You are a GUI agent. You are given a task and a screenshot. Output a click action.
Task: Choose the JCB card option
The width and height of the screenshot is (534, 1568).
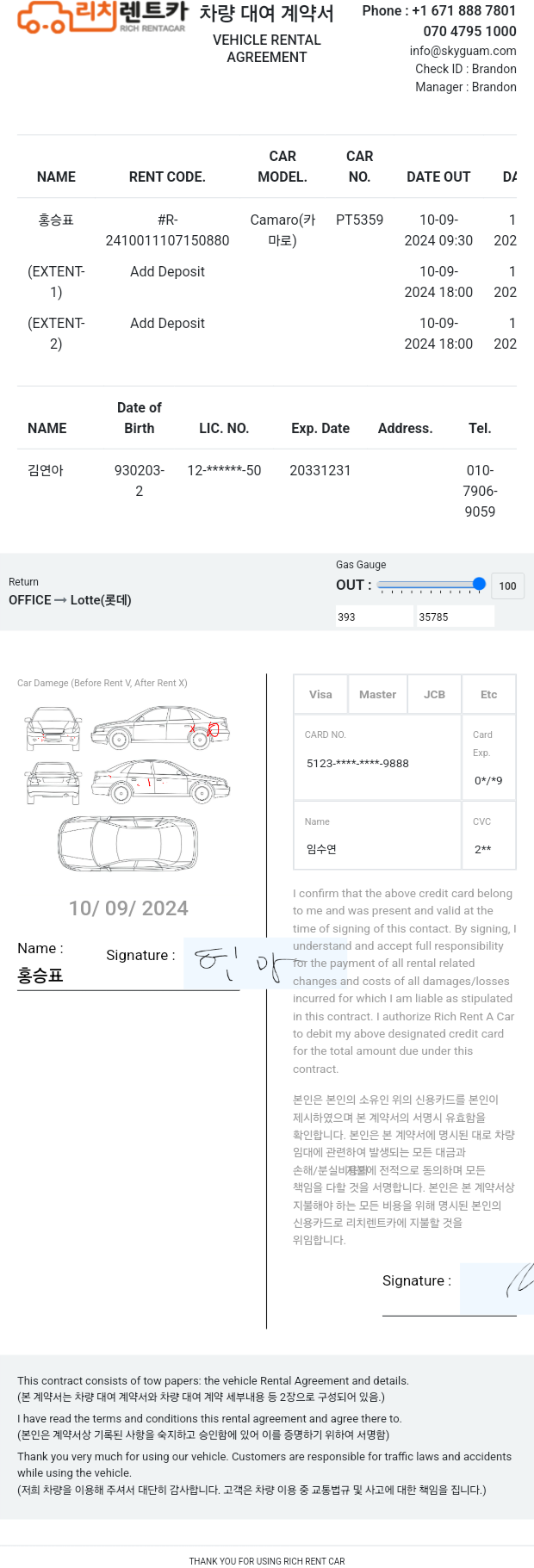(x=434, y=695)
